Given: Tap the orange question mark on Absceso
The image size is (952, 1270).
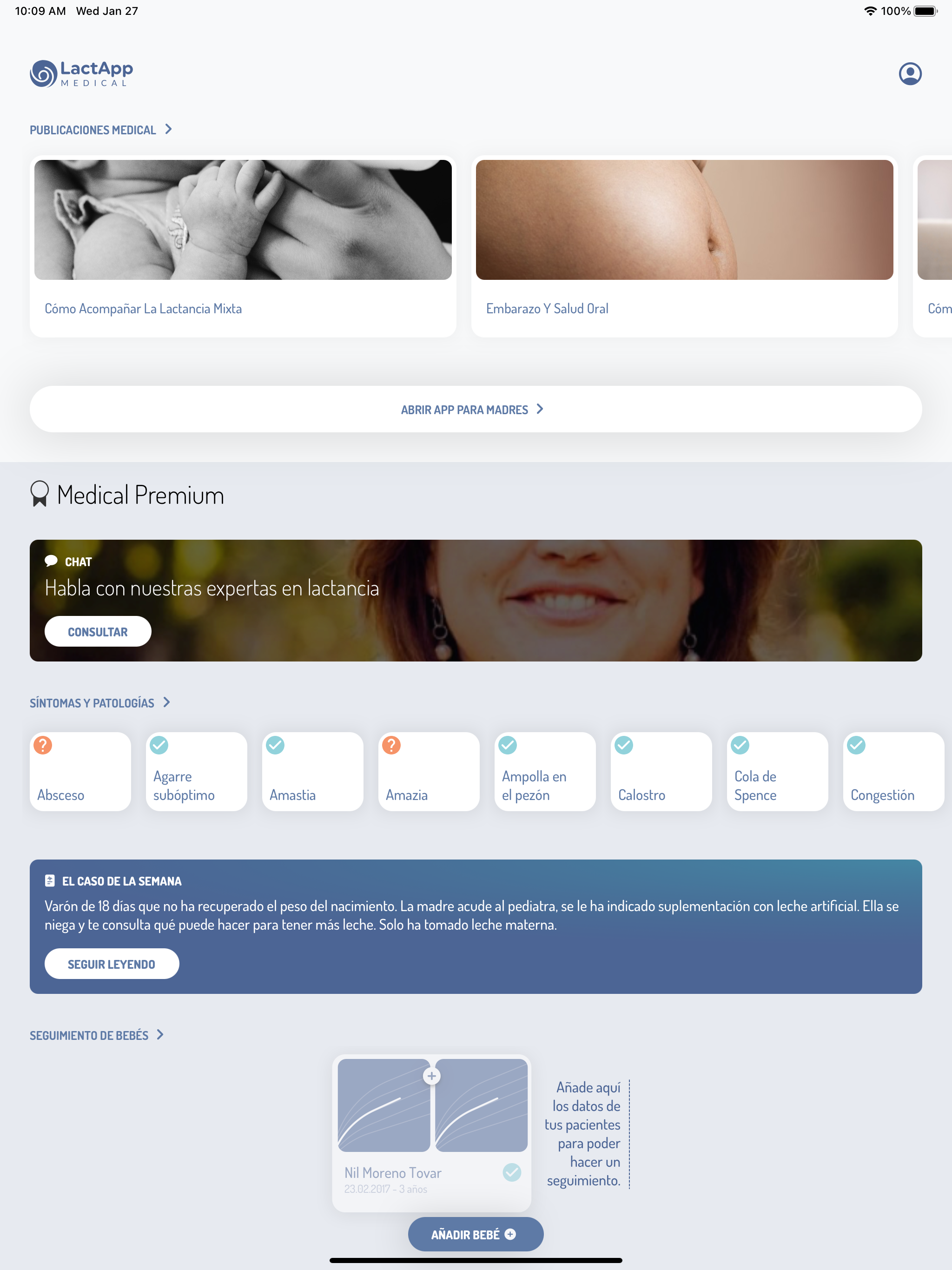Looking at the screenshot, I should point(43,745).
